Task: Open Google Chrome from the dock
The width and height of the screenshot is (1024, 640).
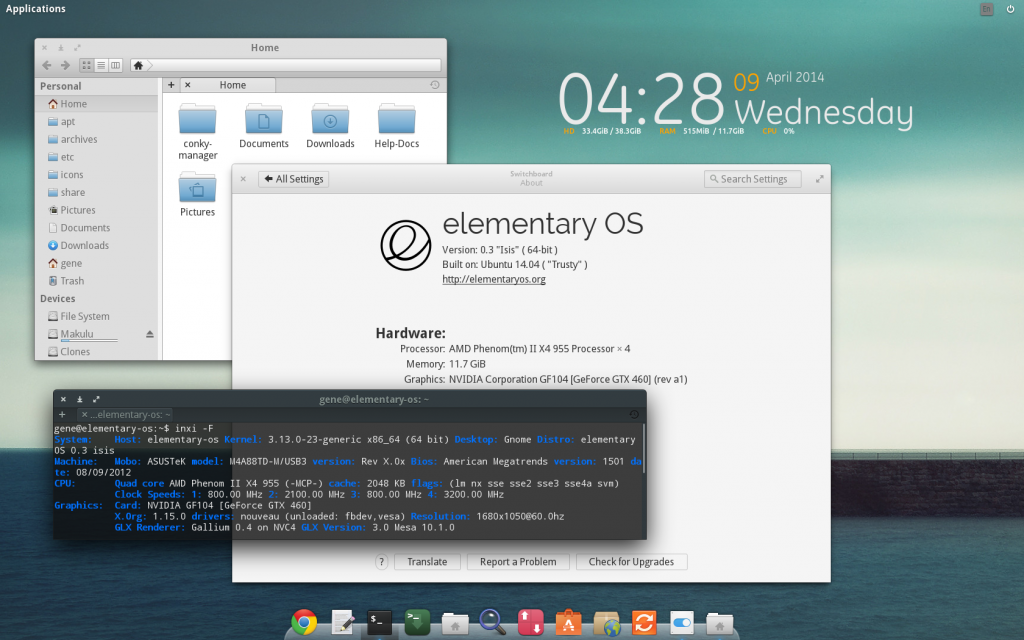Action: (303, 622)
